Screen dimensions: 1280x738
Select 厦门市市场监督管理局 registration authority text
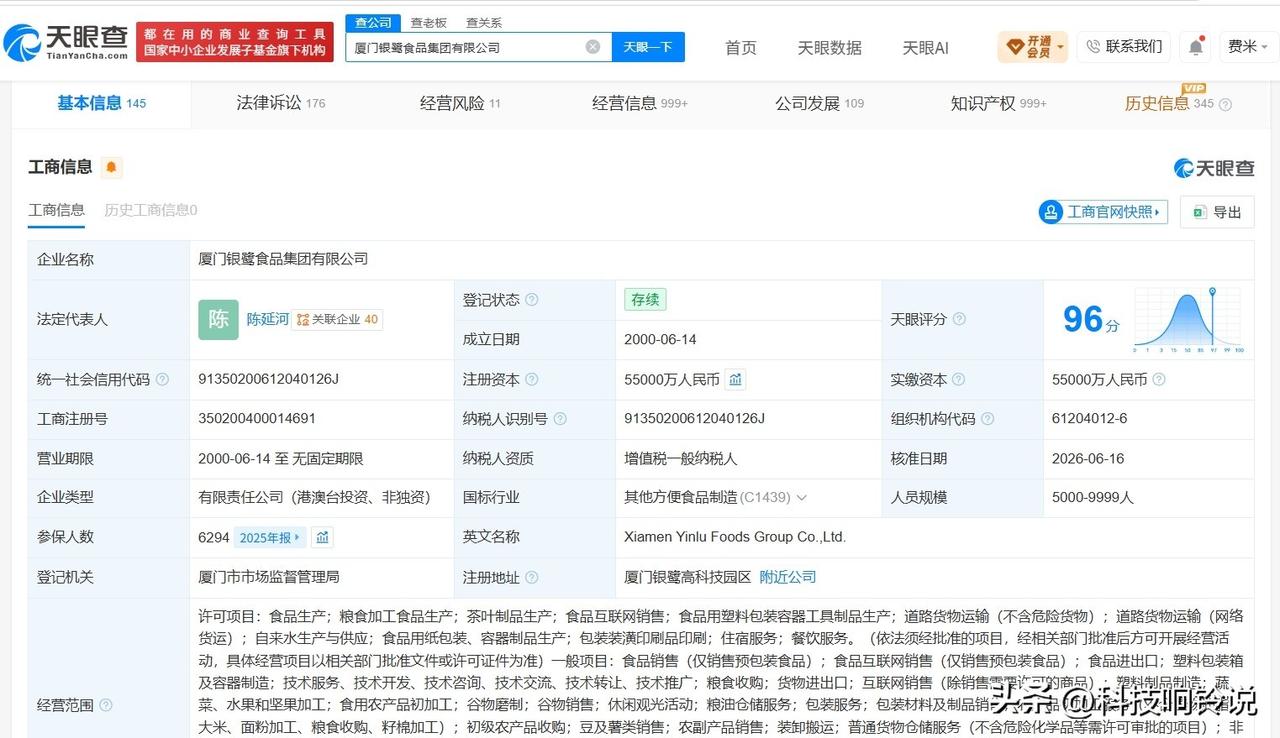pyautogui.click(x=269, y=577)
